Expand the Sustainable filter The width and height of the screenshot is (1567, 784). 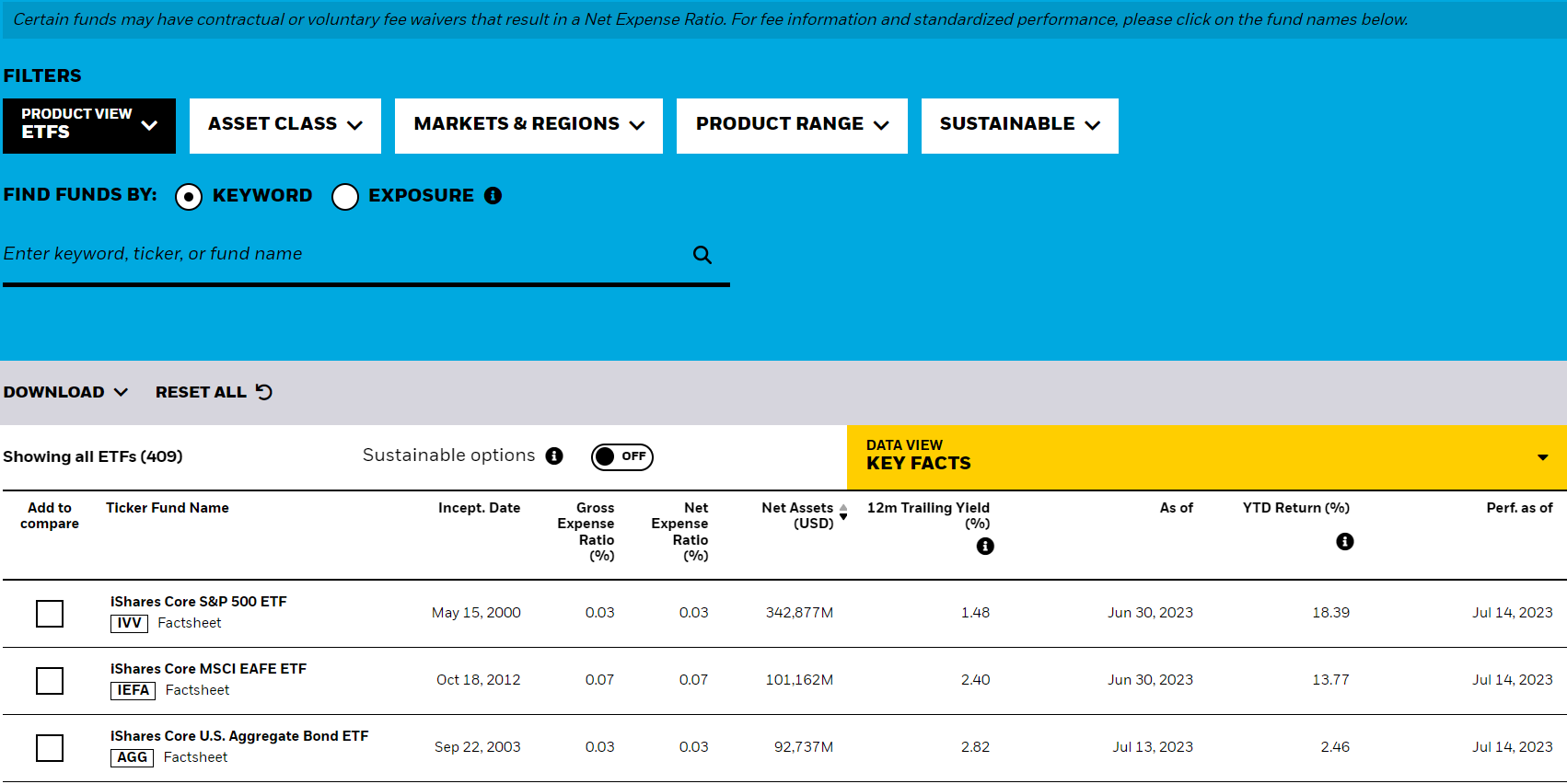[x=1020, y=125]
